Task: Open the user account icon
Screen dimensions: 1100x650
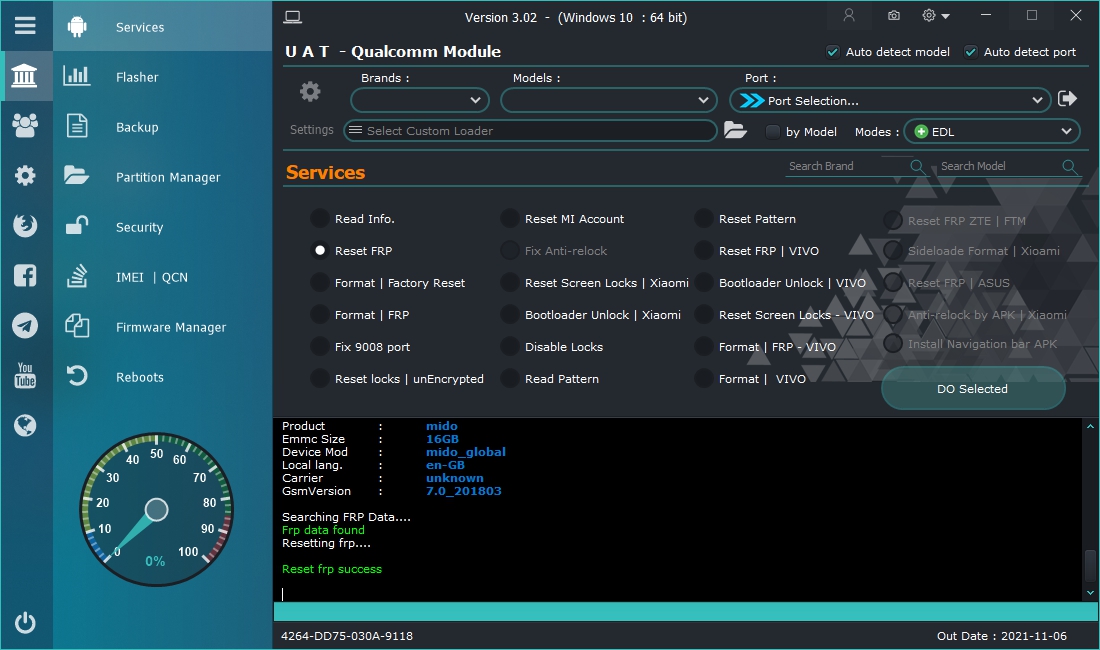Action: pos(849,15)
